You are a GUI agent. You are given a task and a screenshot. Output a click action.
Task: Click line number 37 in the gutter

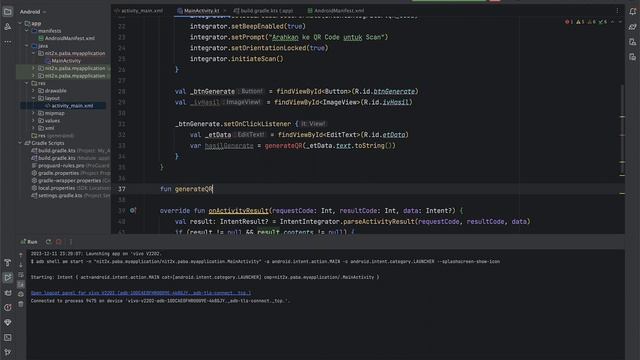[x=122, y=189]
